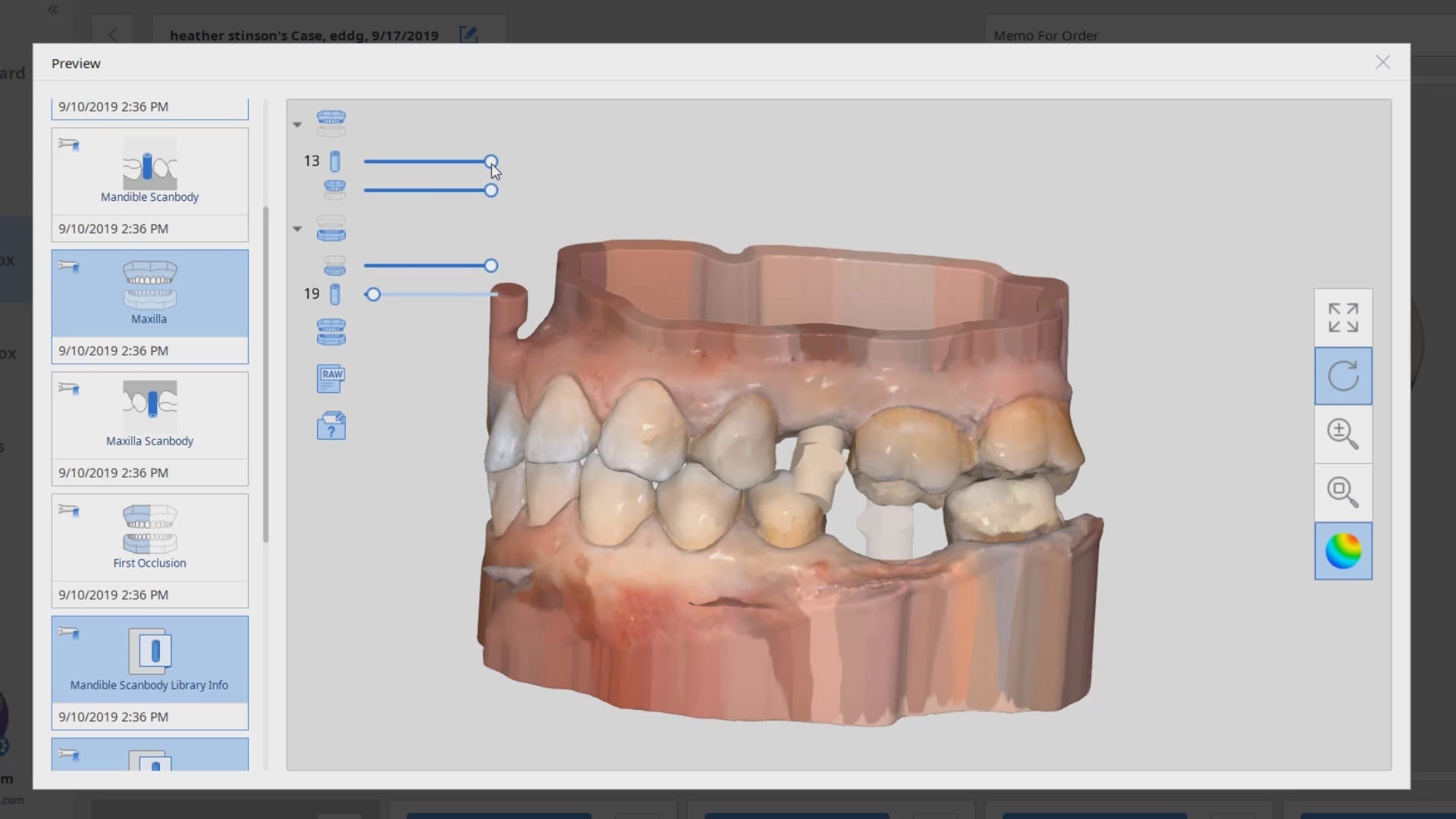Click the maxilla group jaw icon

pyautogui.click(x=331, y=123)
